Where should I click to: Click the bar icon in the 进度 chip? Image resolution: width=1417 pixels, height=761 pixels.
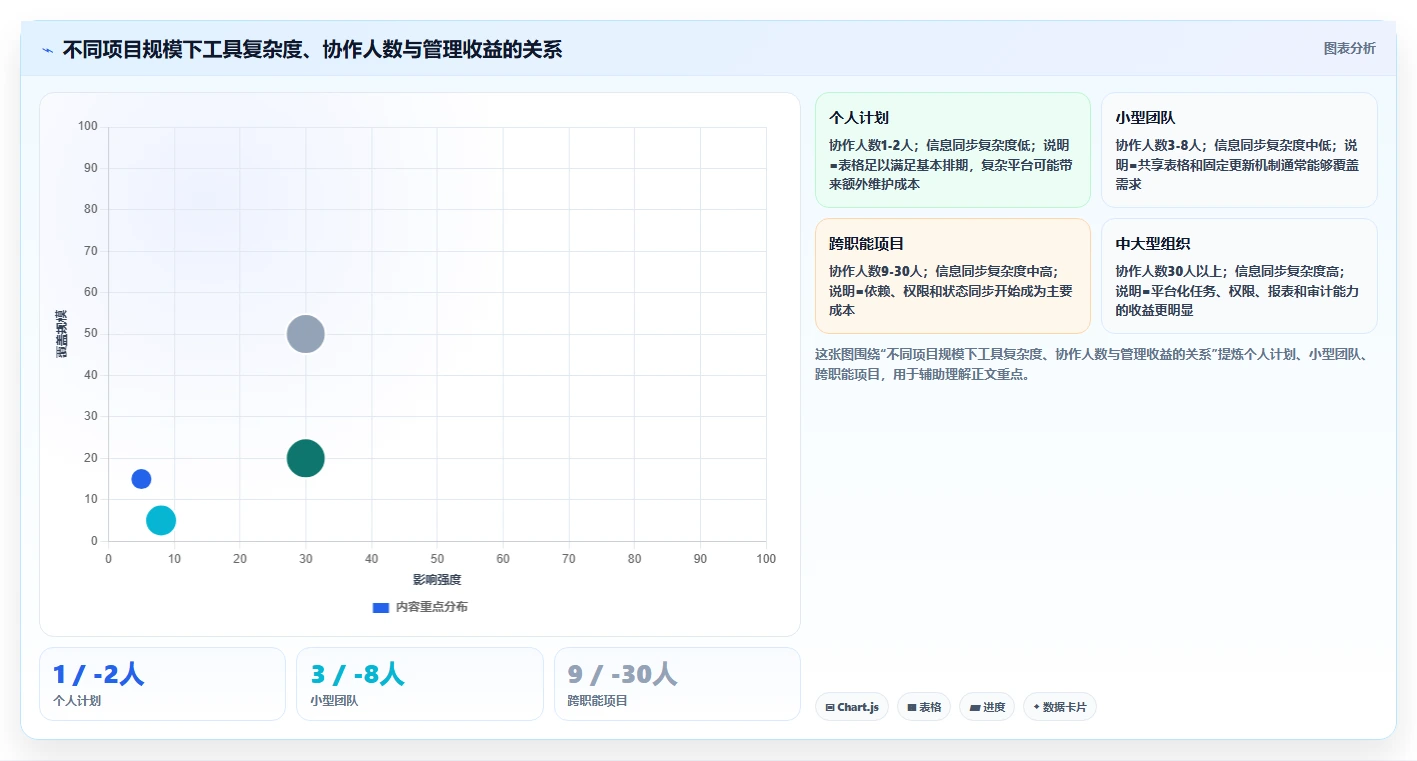pos(975,707)
